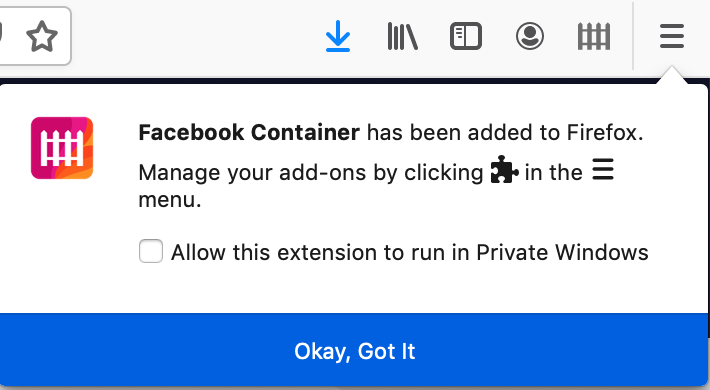Click the inline hamburger menu glyph
Screen dimensions: 710x390
603,169
